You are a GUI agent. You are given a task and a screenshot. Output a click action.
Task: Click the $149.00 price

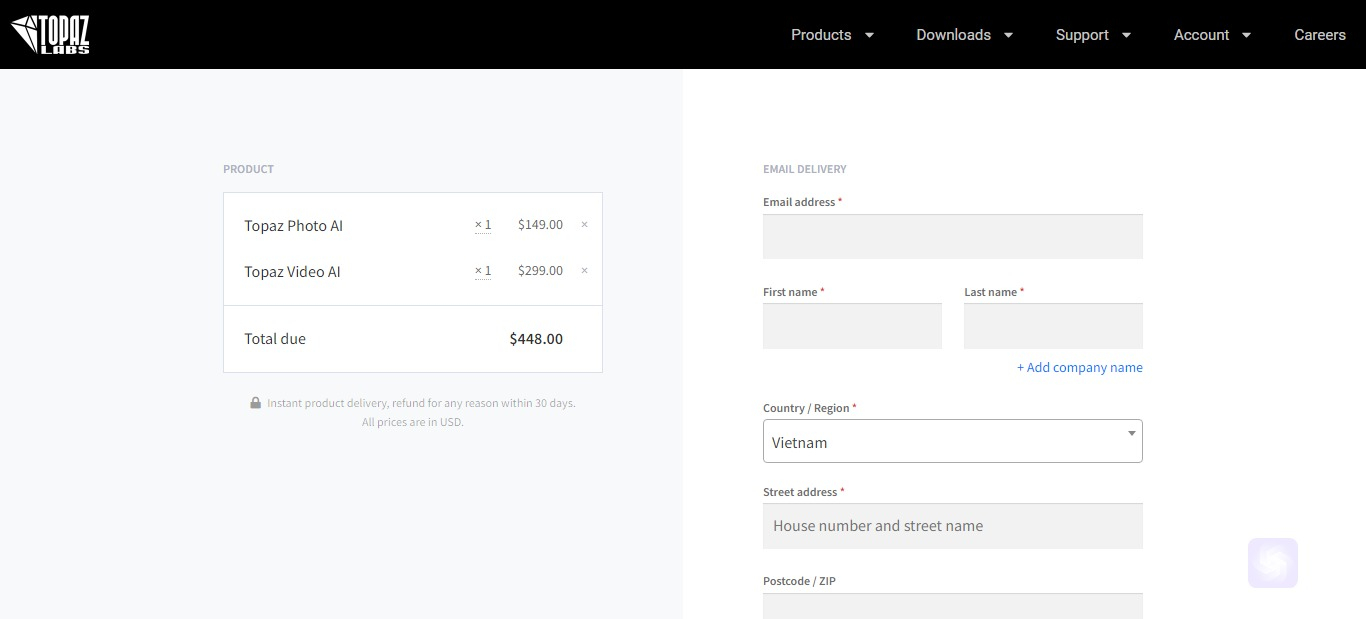coord(540,225)
